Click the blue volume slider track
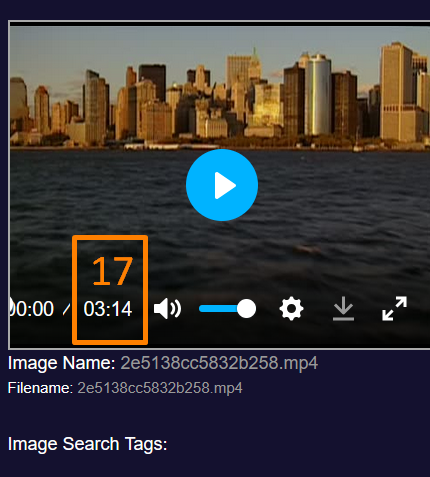Screen dimensions: 430x477 tap(218, 309)
